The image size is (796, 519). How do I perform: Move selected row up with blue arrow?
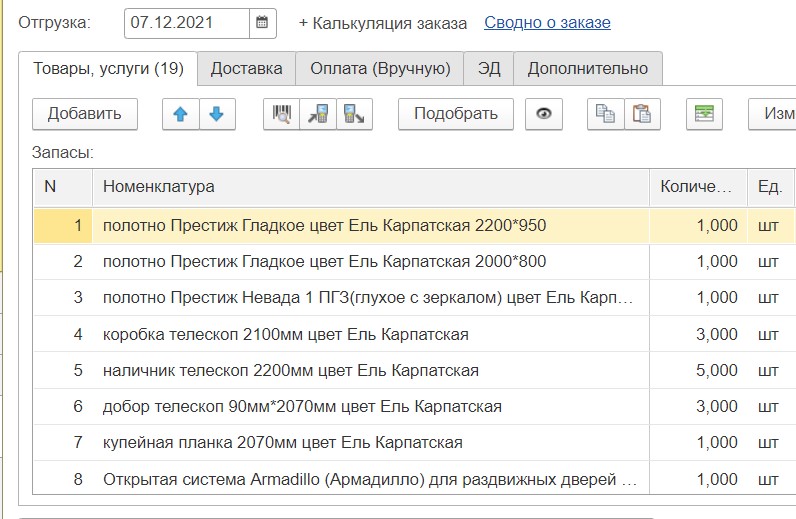click(180, 114)
